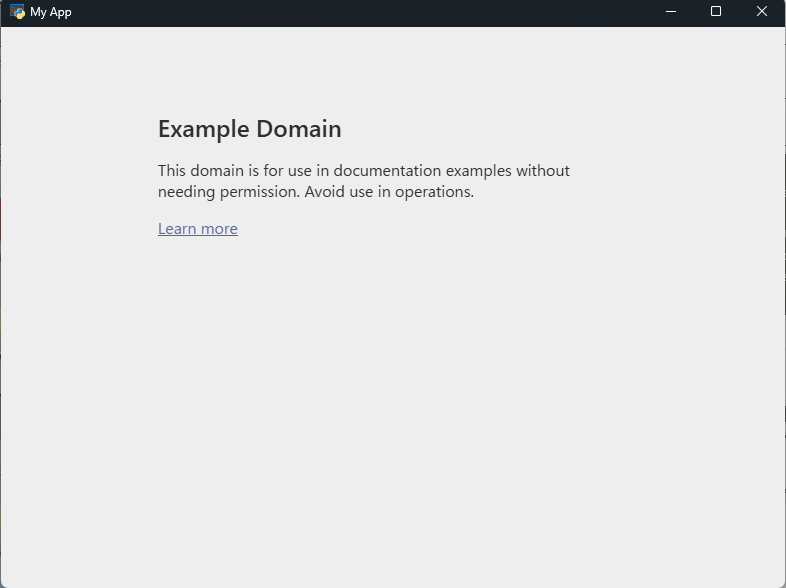The image size is (786, 588).
Task: Click the Python app icon in title bar
Action: [x=17, y=12]
